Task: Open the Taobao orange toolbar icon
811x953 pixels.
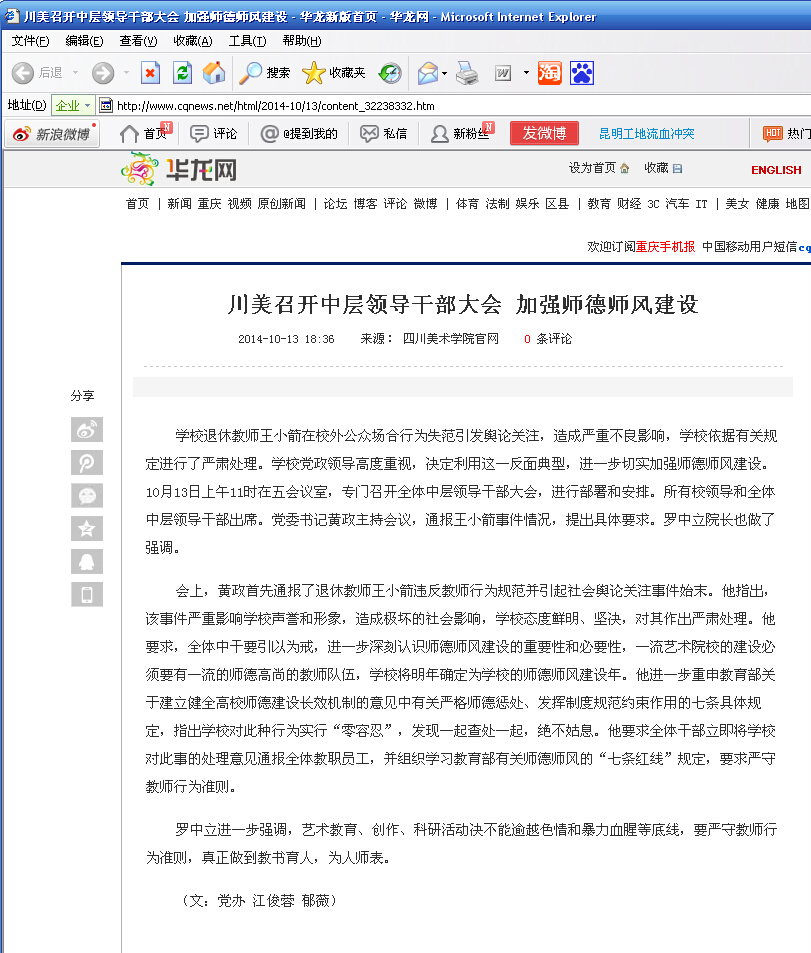Action: pyautogui.click(x=550, y=73)
